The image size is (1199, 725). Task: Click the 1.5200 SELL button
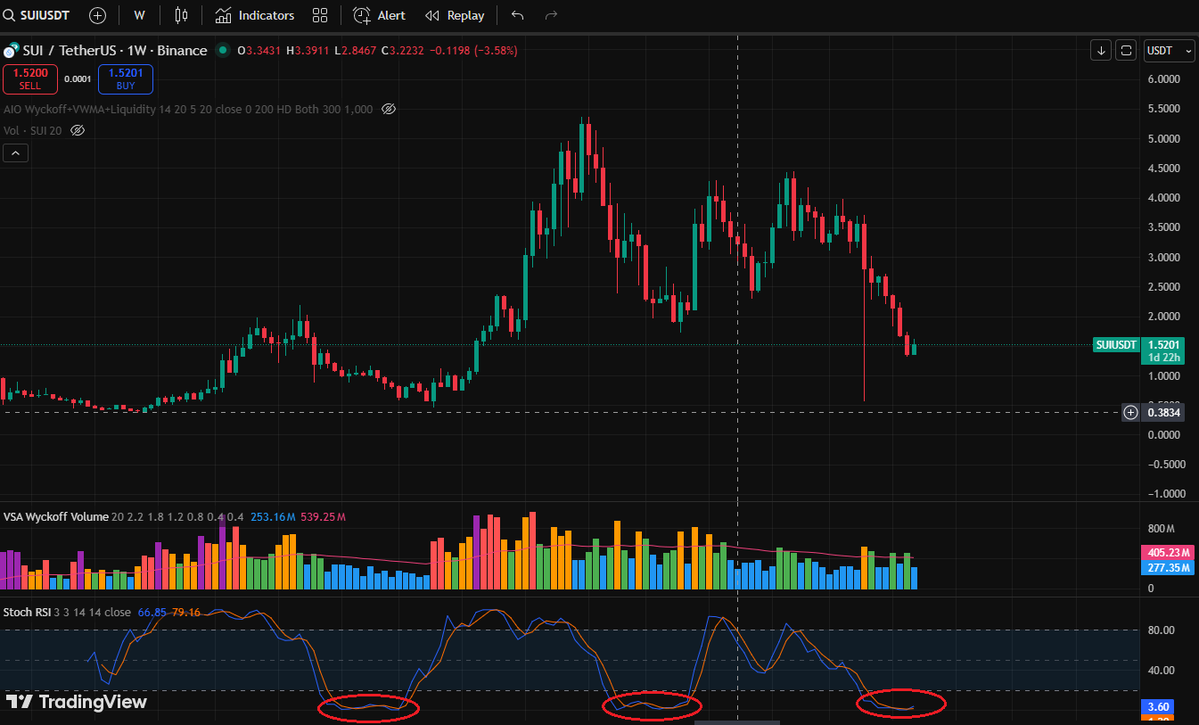[30, 79]
